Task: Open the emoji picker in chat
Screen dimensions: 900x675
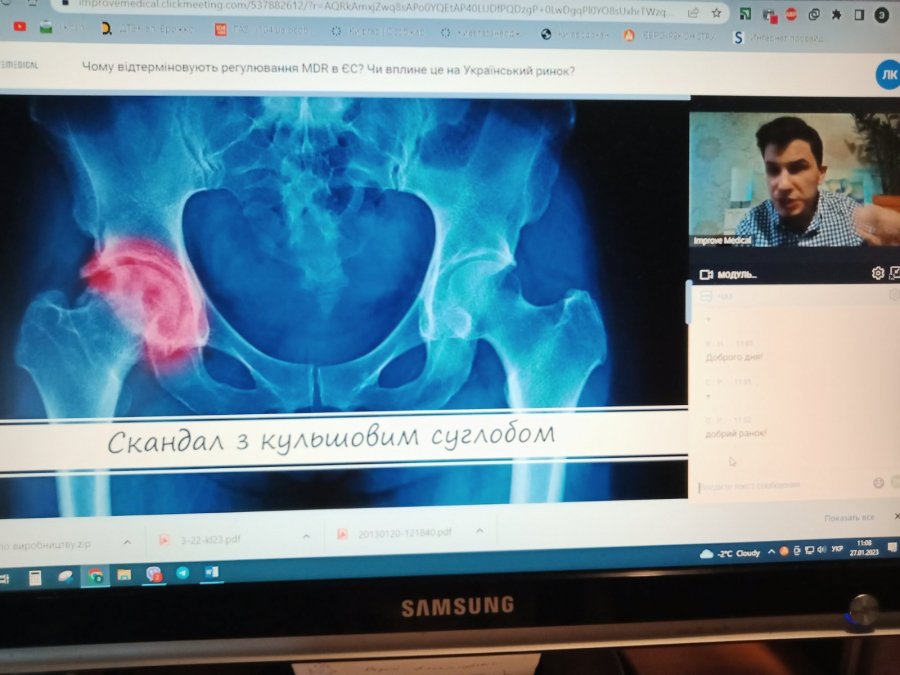Action: 878,482
